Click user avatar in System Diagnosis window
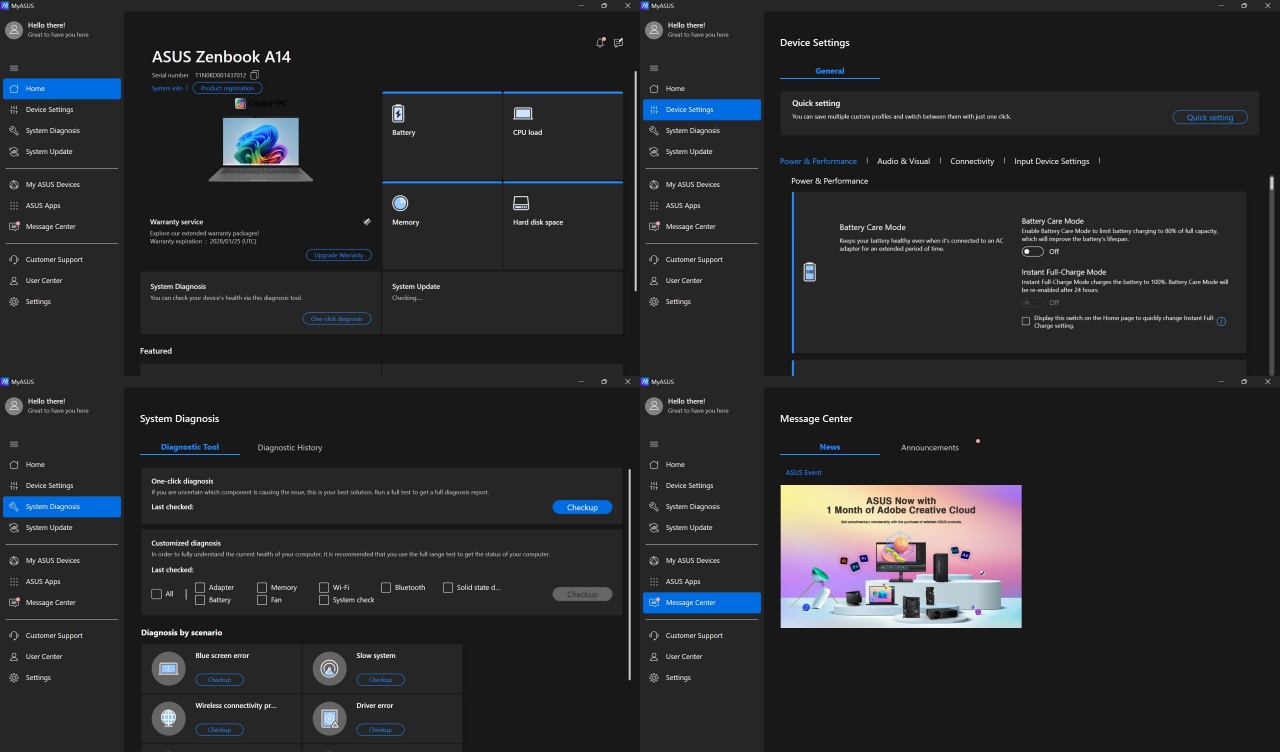 pyautogui.click(x=13, y=406)
